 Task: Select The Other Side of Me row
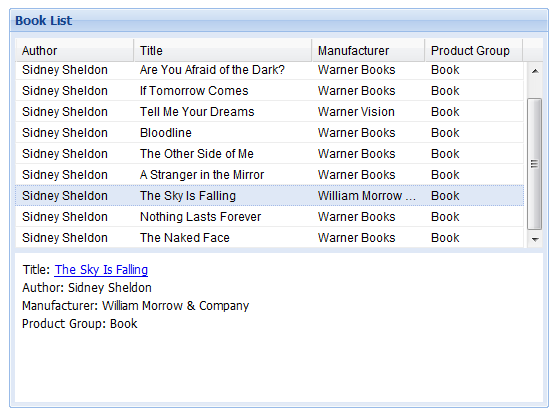click(x=270, y=154)
